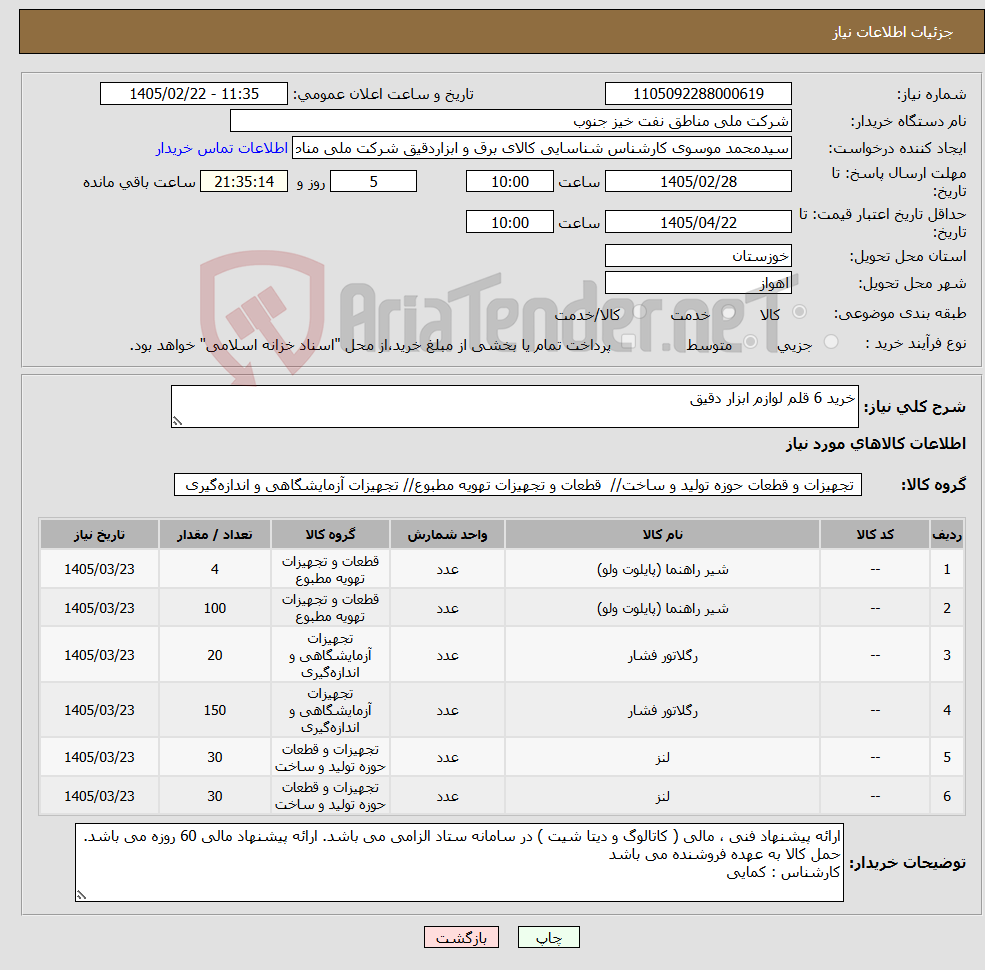This screenshot has width=985, height=970.
Task: Click the گروه کالا column header
Action: [x=330, y=534]
